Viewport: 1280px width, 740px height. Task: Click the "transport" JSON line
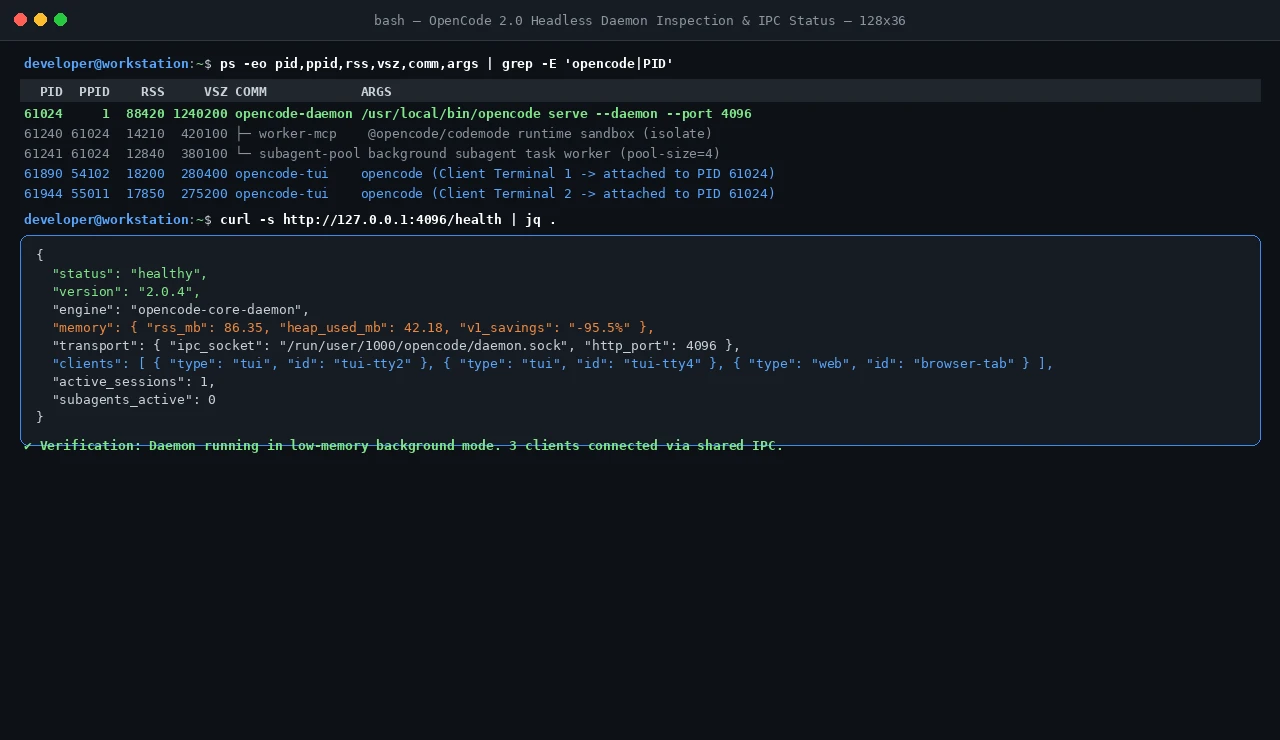396,346
